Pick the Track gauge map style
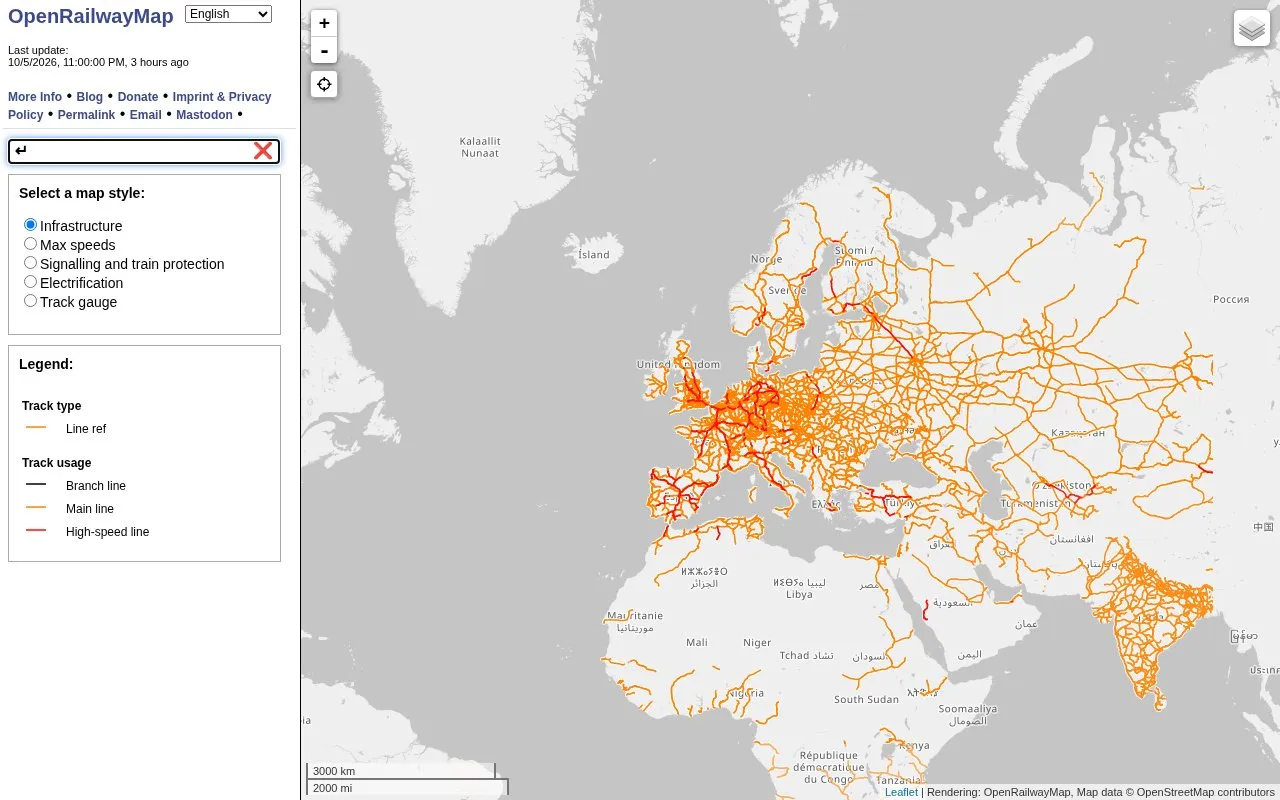The width and height of the screenshot is (1280, 800). tap(31, 301)
